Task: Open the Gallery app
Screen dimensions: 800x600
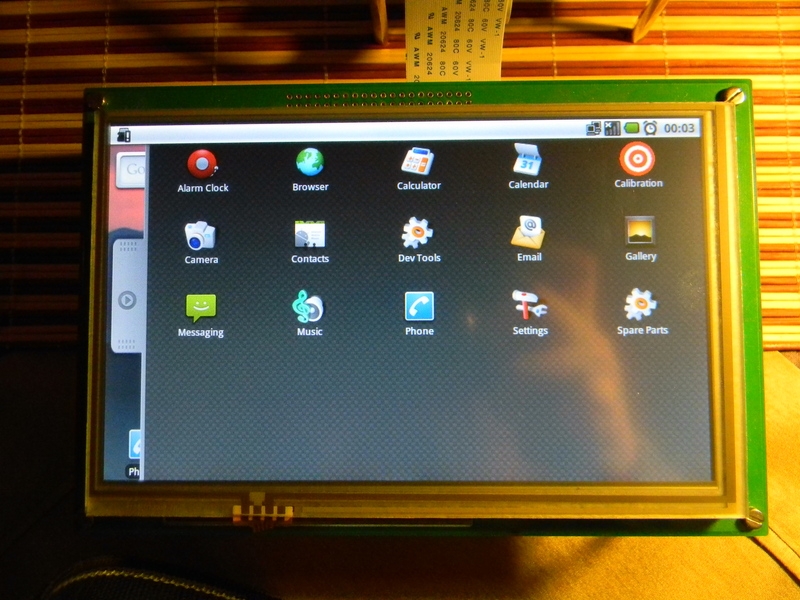Action: [x=640, y=238]
